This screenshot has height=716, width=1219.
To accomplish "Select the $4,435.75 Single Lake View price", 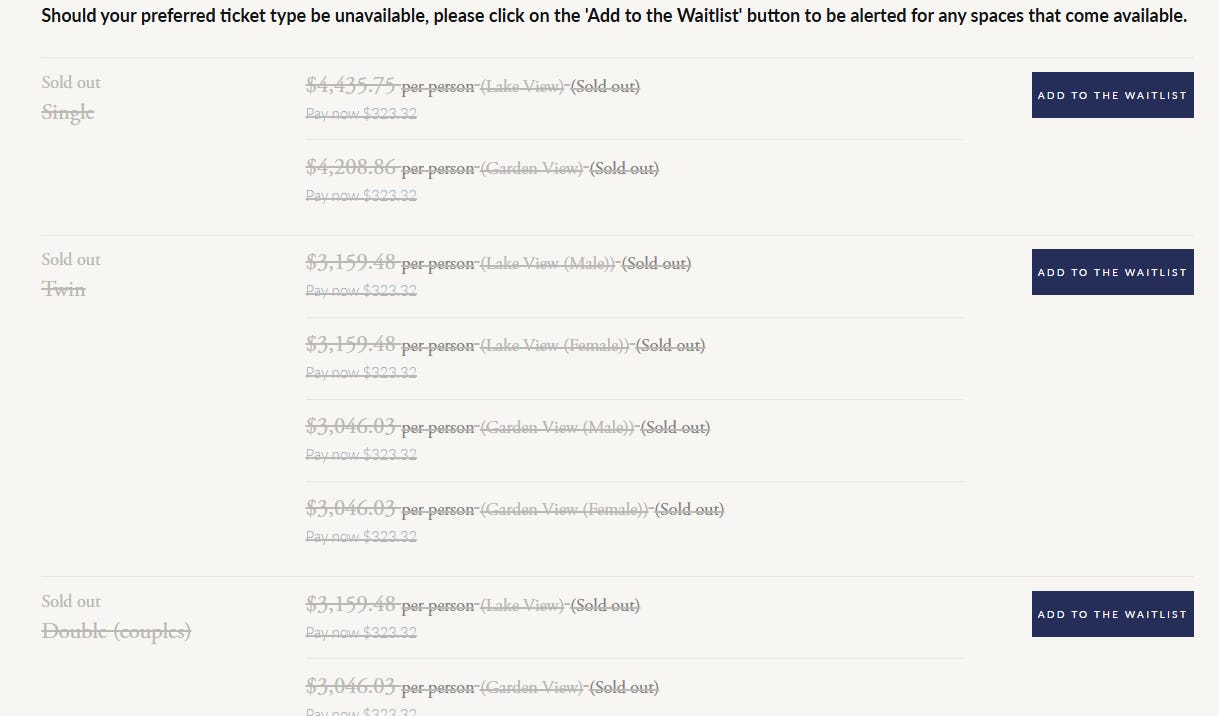I will pyautogui.click(x=351, y=86).
